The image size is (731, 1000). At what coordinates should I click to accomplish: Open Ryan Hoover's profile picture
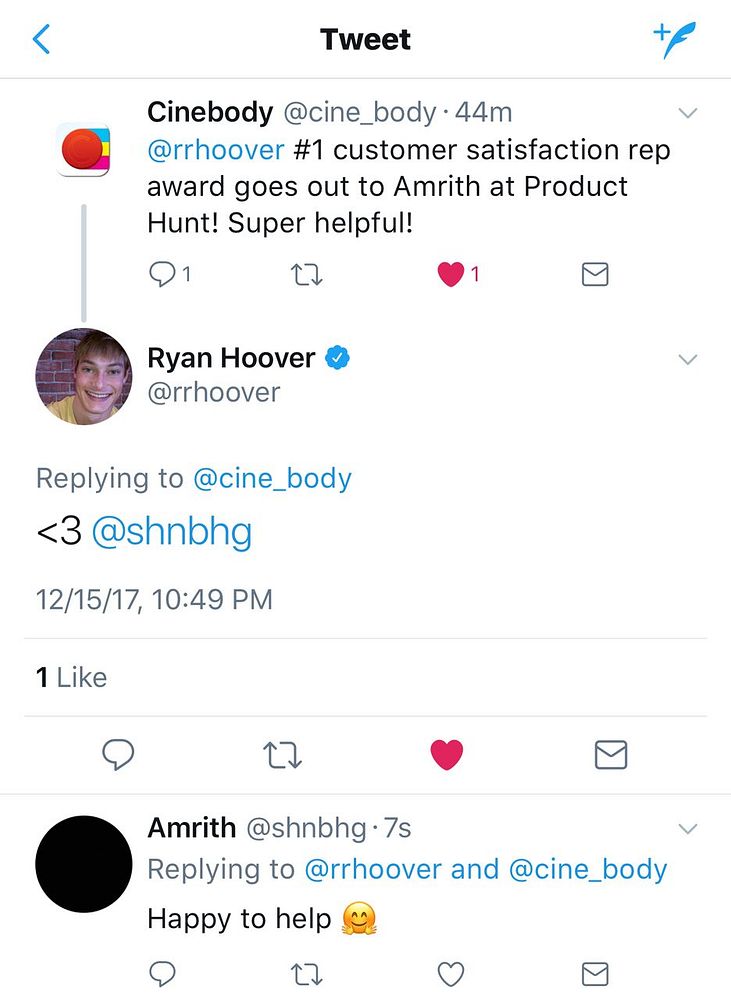coord(84,376)
